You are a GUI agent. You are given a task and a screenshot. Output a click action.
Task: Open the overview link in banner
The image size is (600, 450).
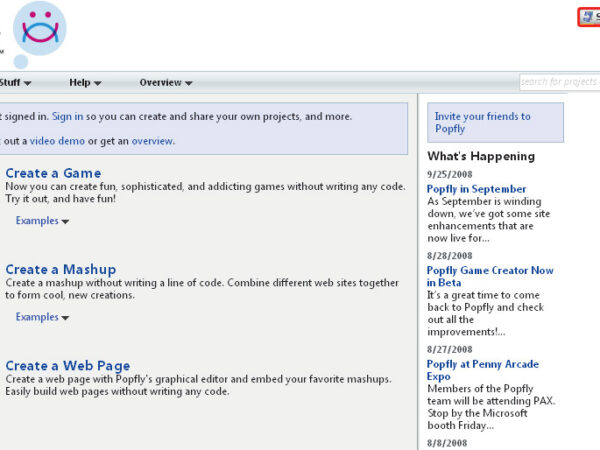[153, 141]
